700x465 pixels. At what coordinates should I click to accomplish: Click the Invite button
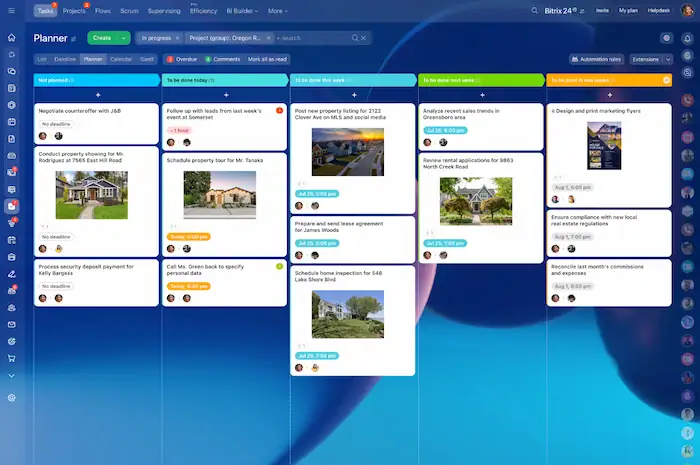[x=602, y=10]
